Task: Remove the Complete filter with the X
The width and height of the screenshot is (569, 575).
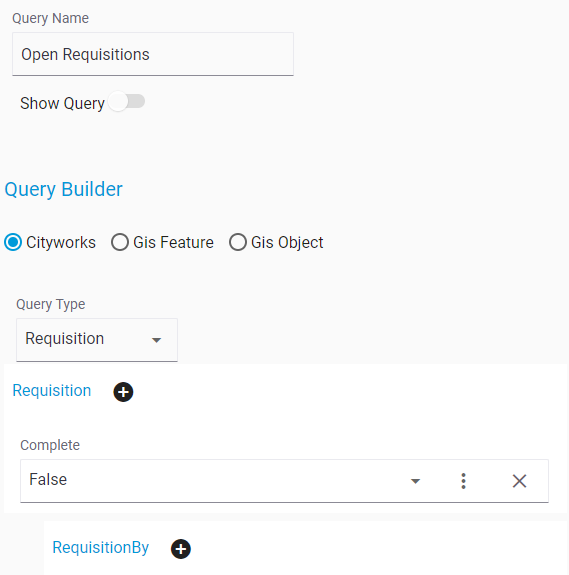Action: coord(519,481)
